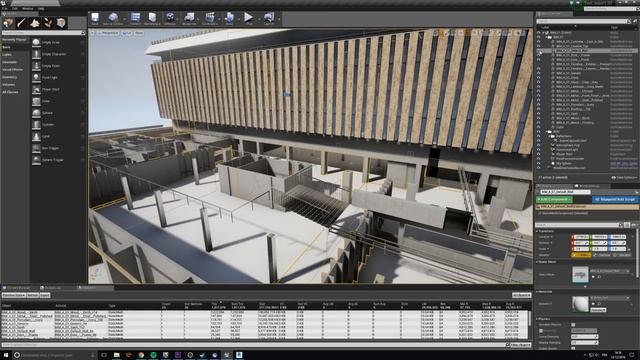Open the Content browser toolbar icon
Screen dimensions: 640x360
click(136, 18)
